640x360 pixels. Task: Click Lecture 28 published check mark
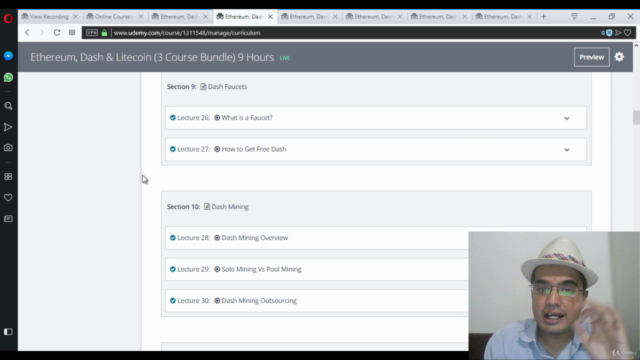173,238
